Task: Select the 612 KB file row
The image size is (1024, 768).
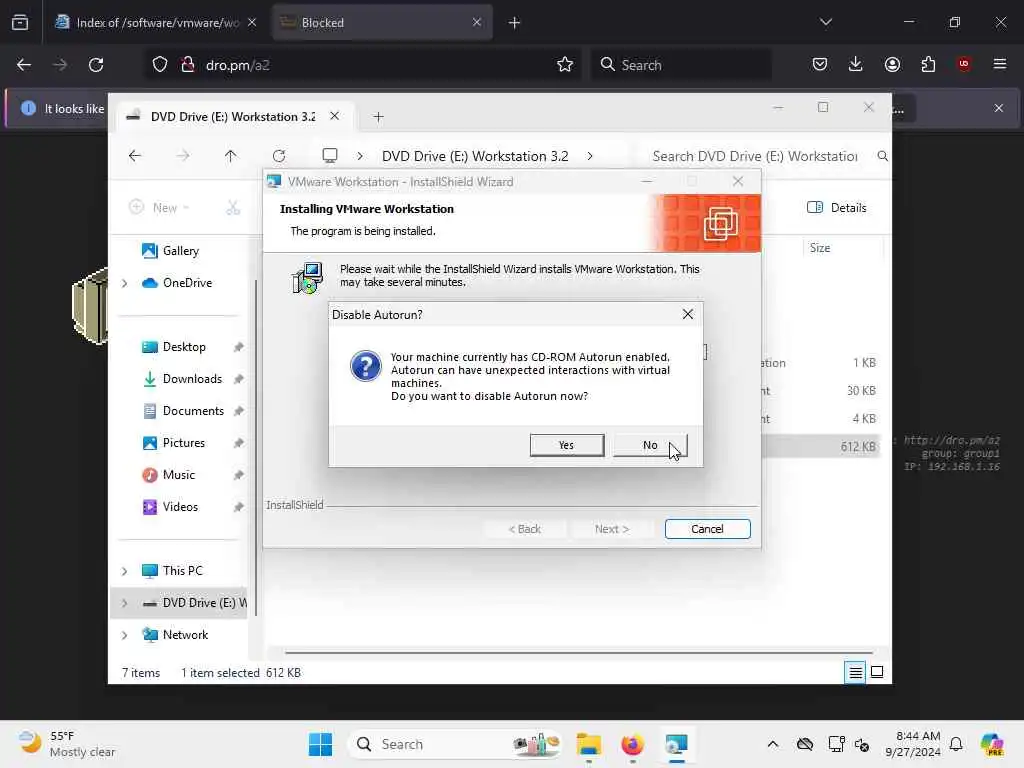Action: tap(822, 447)
